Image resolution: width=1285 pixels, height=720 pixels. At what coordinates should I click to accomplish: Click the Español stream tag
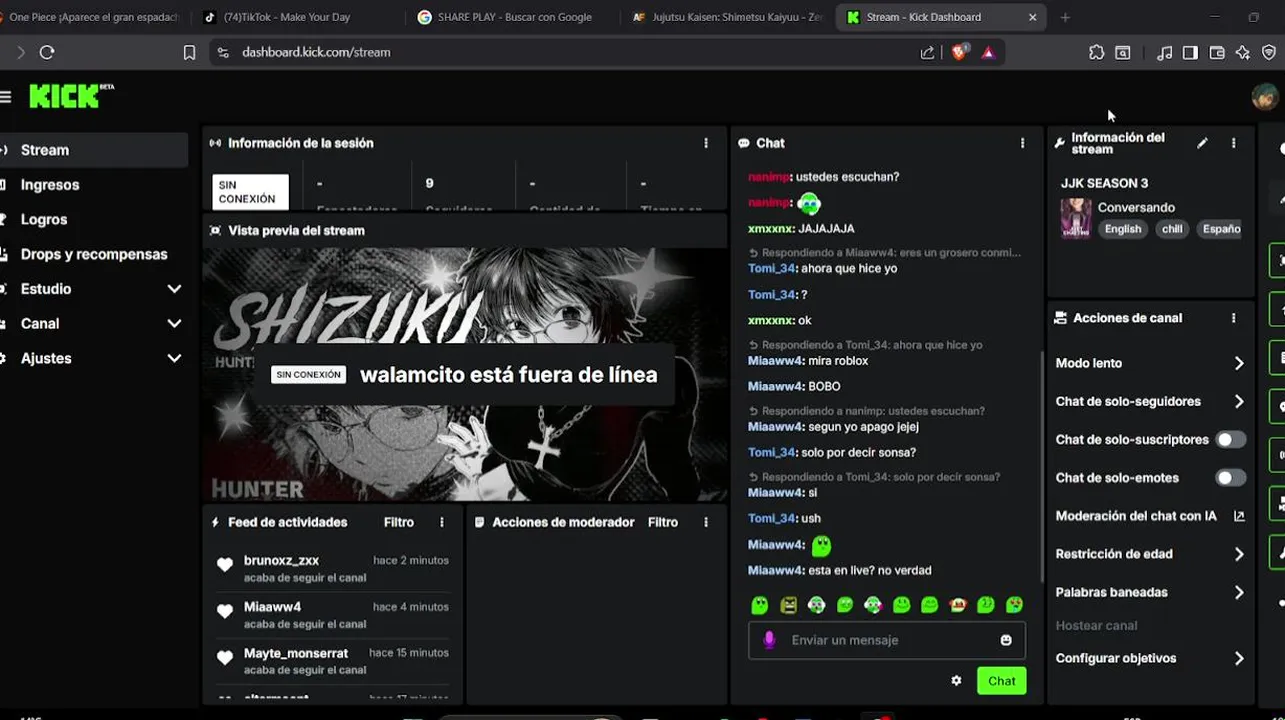coord(1220,229)
